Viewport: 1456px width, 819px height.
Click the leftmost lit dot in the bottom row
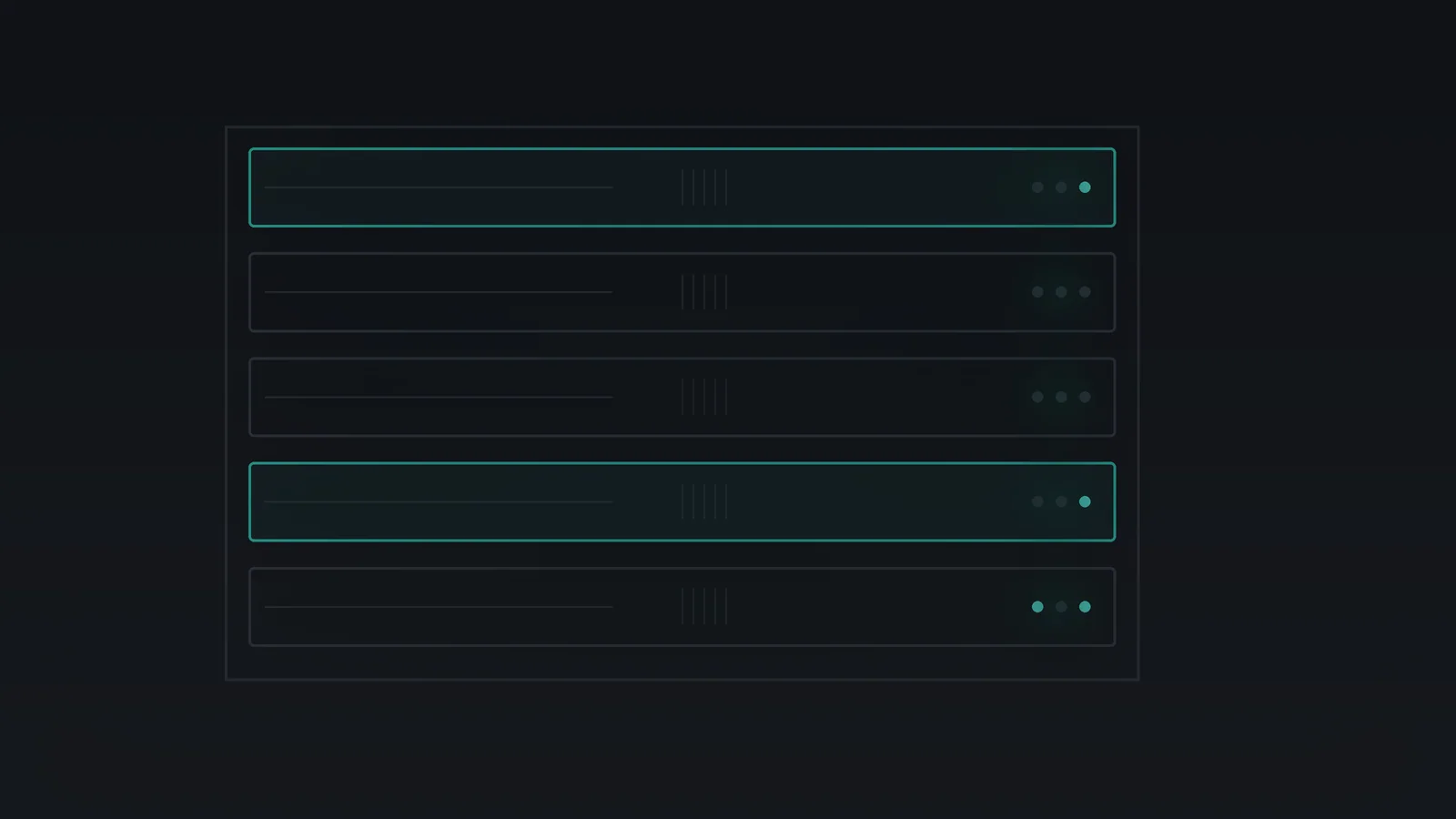[x=1037, y=607]
